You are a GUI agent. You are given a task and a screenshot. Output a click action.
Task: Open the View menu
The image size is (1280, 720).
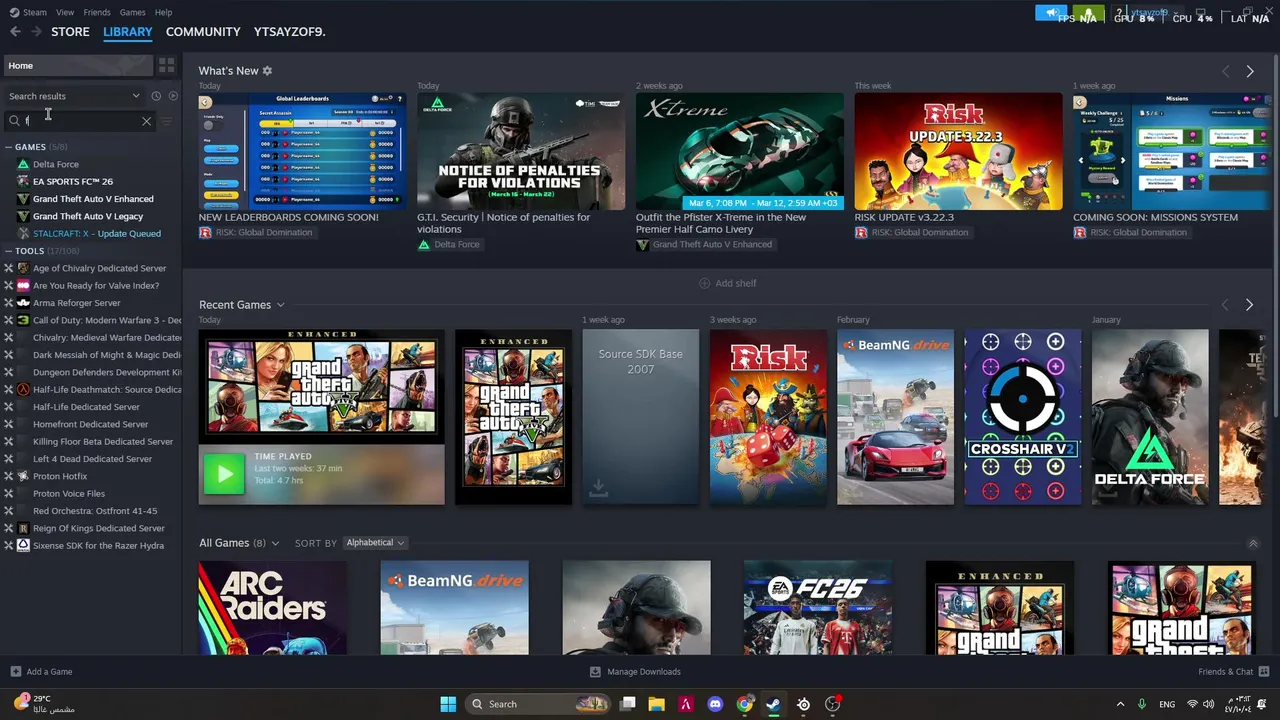click(65, 12)
